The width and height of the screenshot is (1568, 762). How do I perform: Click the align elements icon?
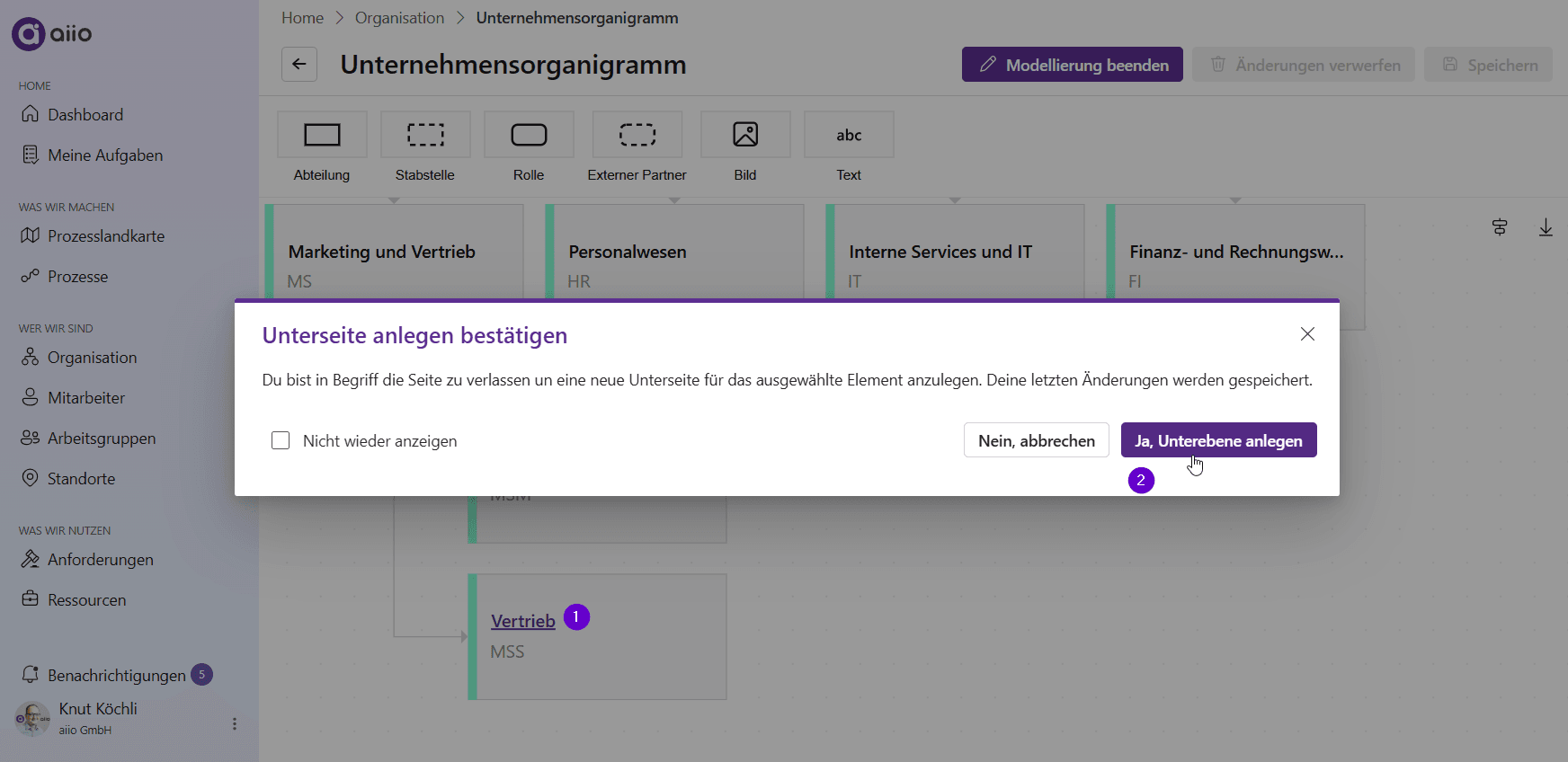[x=1500, y=227]
